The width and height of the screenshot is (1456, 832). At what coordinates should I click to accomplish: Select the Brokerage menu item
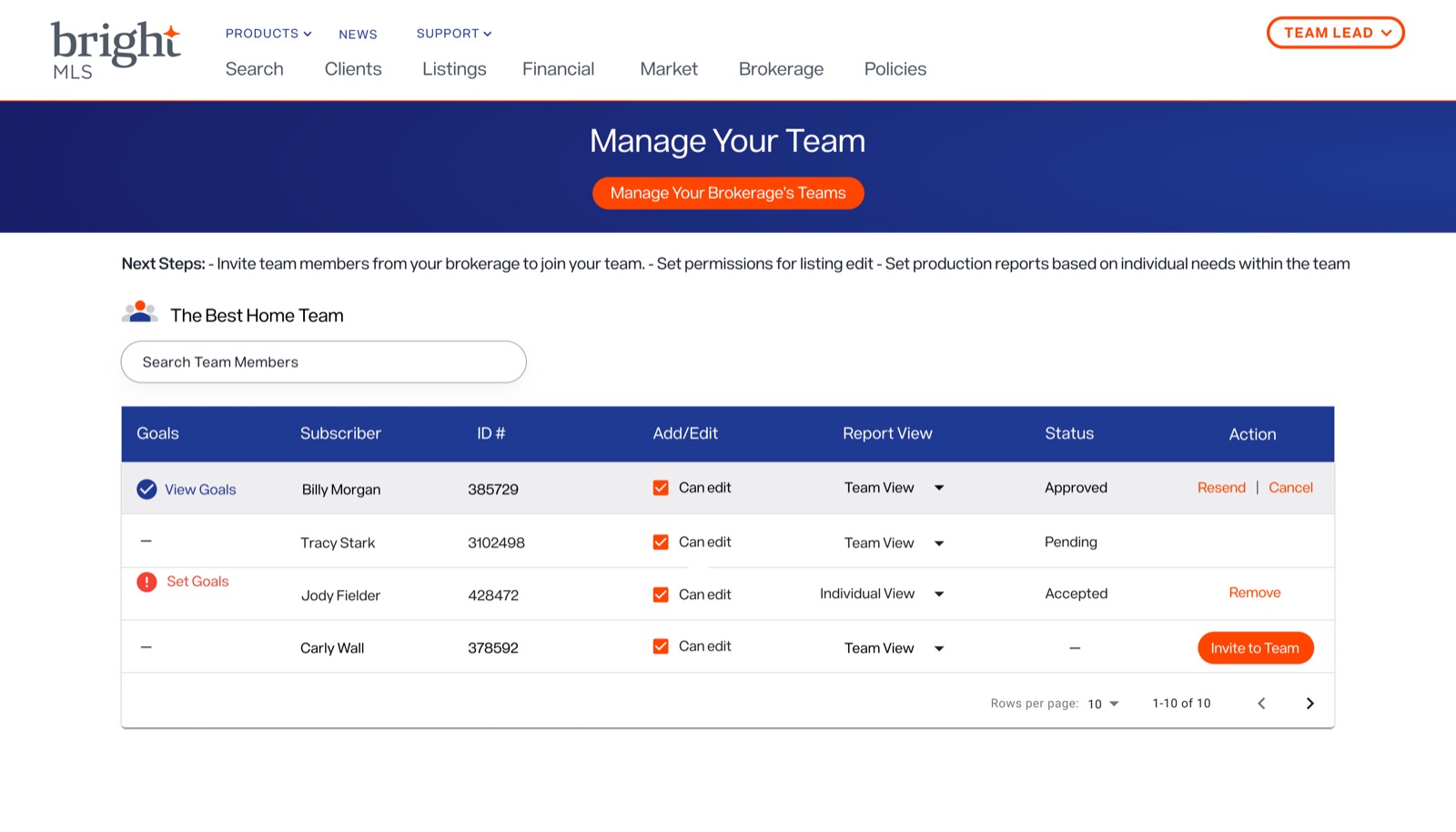(781, 68)
